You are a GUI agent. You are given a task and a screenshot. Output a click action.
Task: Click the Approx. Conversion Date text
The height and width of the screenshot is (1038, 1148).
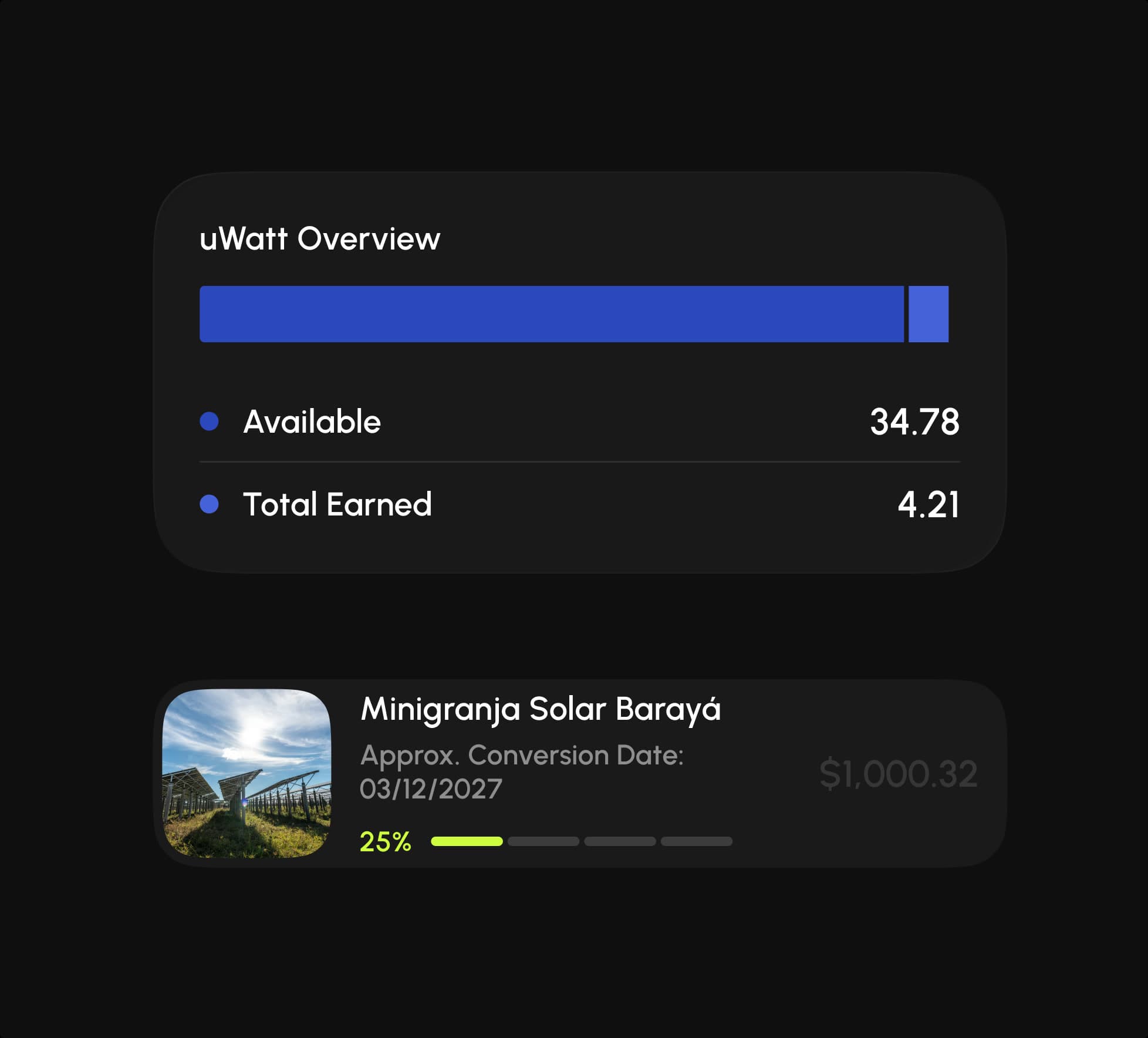[x=522, y=755]
